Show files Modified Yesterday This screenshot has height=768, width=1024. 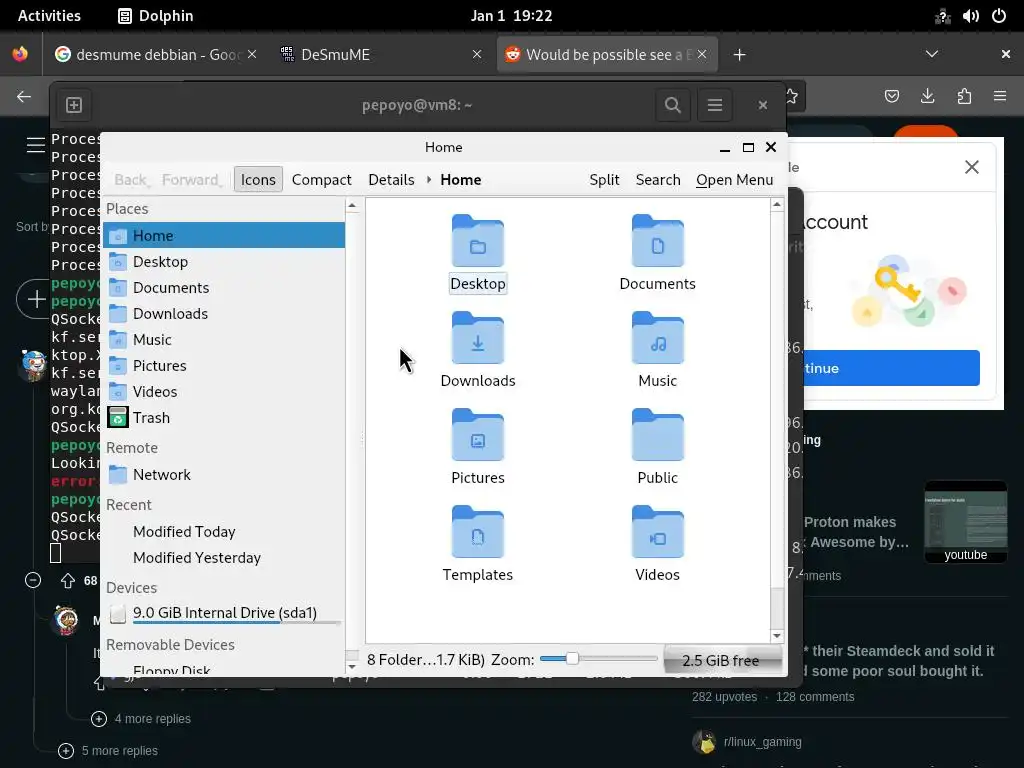pyautogui.click(x=224, y=558)
